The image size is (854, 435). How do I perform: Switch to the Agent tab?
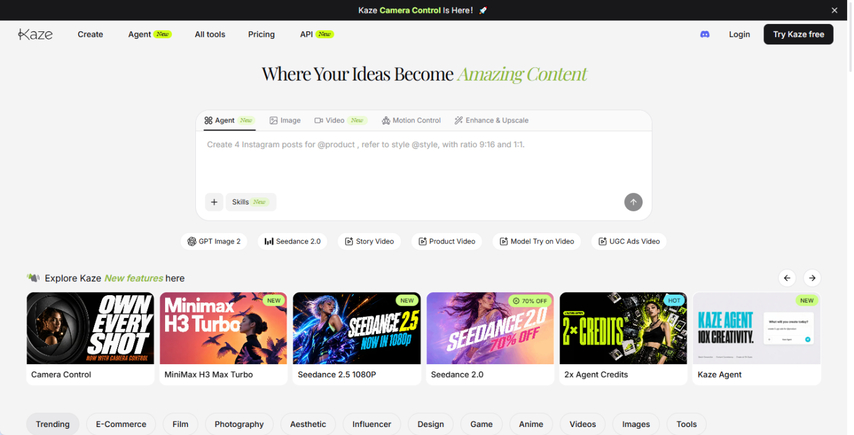pyautogui.click(x=229, y=120)
